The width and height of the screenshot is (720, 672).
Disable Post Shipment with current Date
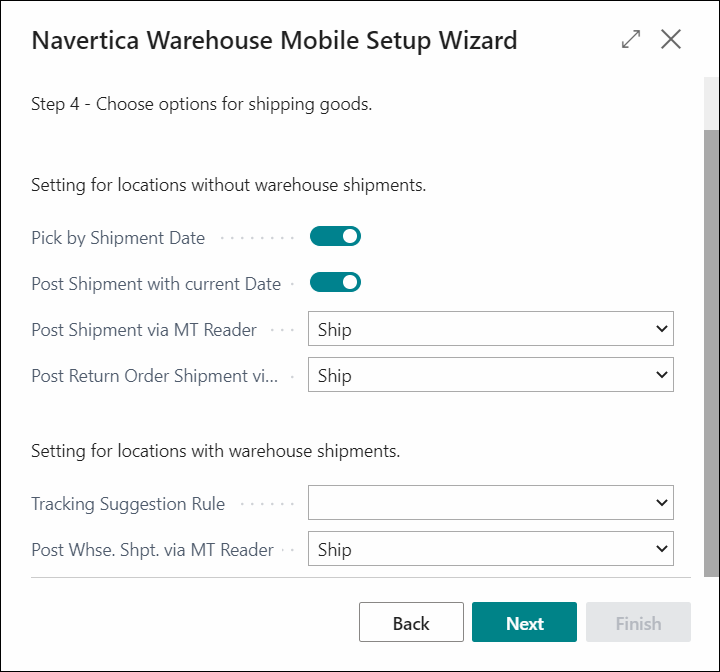tap(335, 282)
